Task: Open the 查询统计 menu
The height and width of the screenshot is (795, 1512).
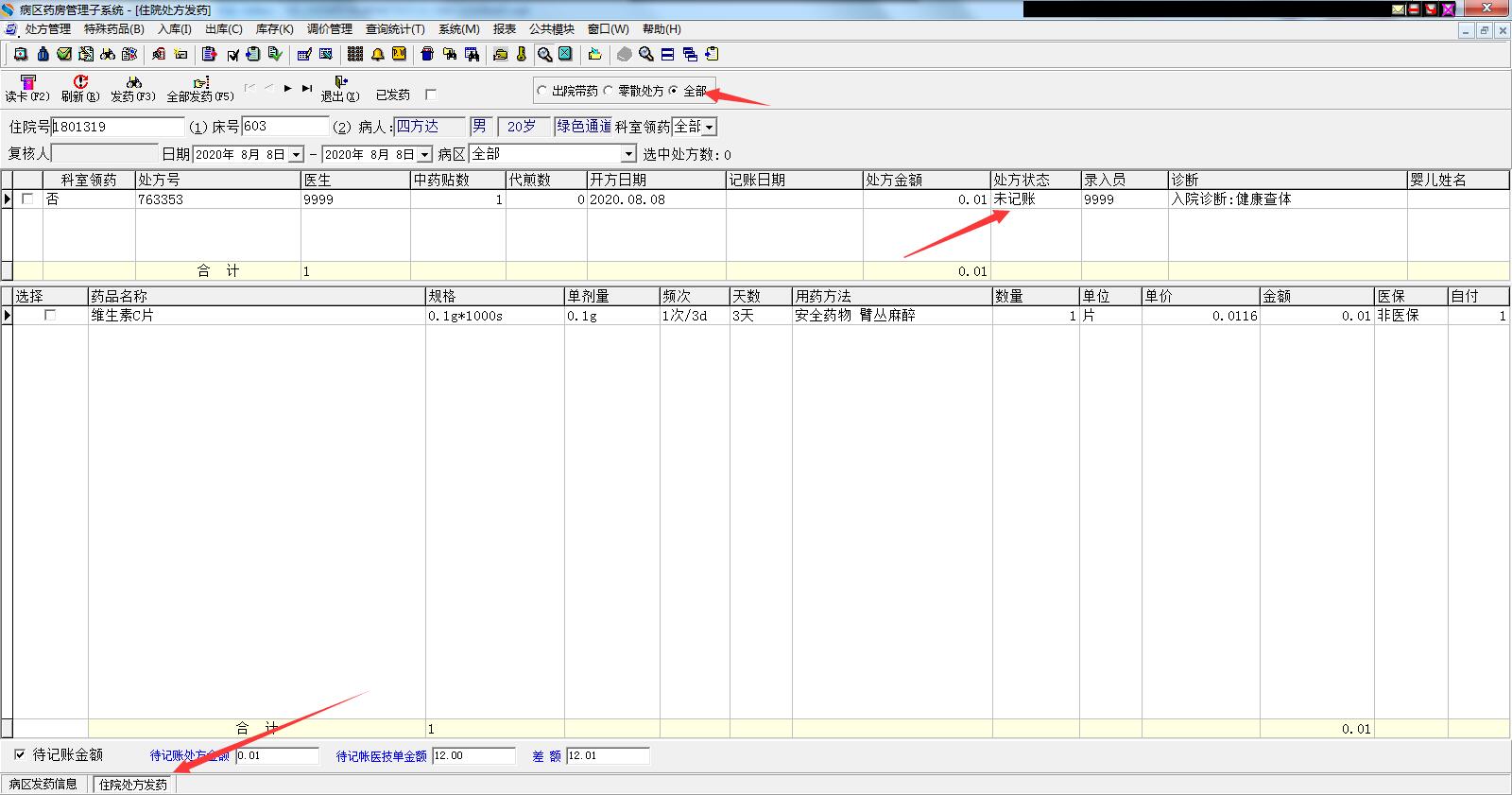Action: (x=395, y=29)
